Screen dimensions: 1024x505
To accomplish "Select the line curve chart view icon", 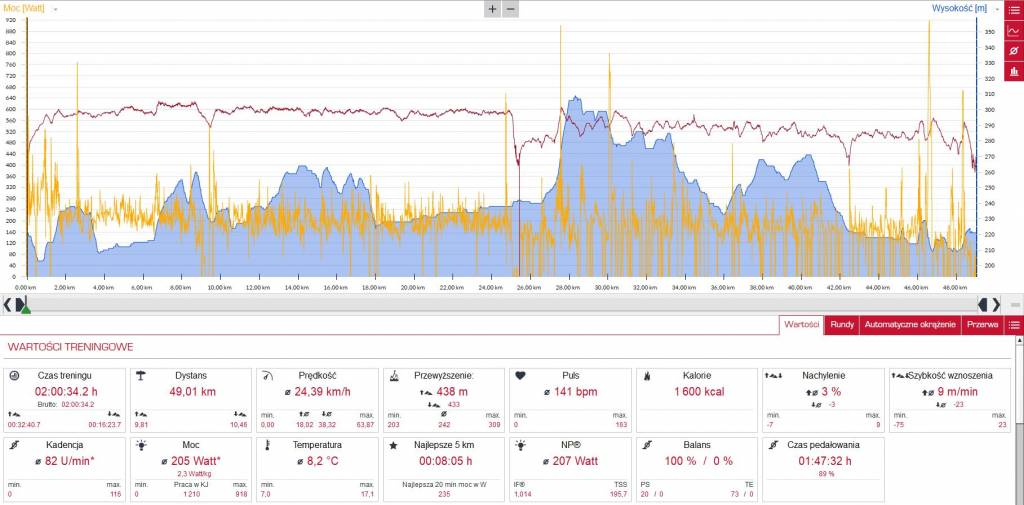I will (1014, 30).
